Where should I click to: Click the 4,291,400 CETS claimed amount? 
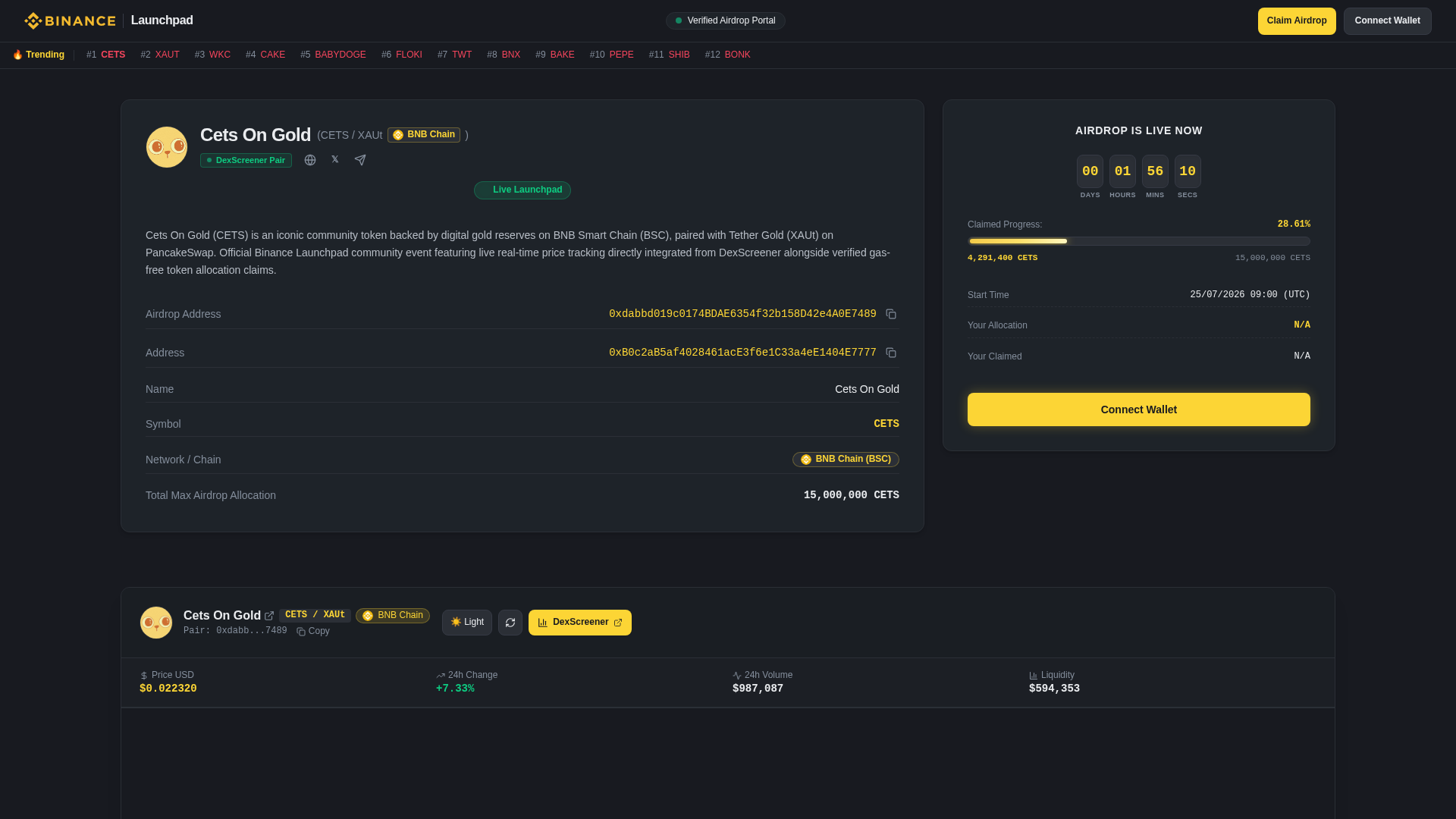1003,258
